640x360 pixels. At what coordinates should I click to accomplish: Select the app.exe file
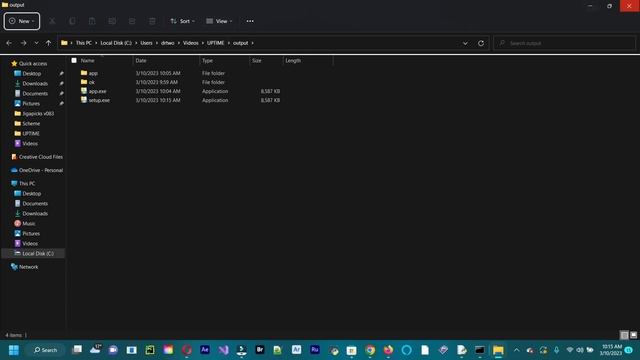pyautogui.click(x=97, y=91)
